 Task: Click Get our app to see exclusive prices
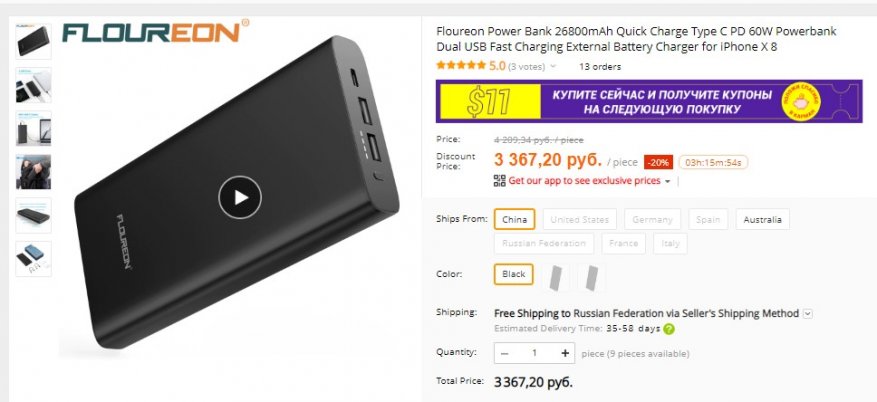584,181
